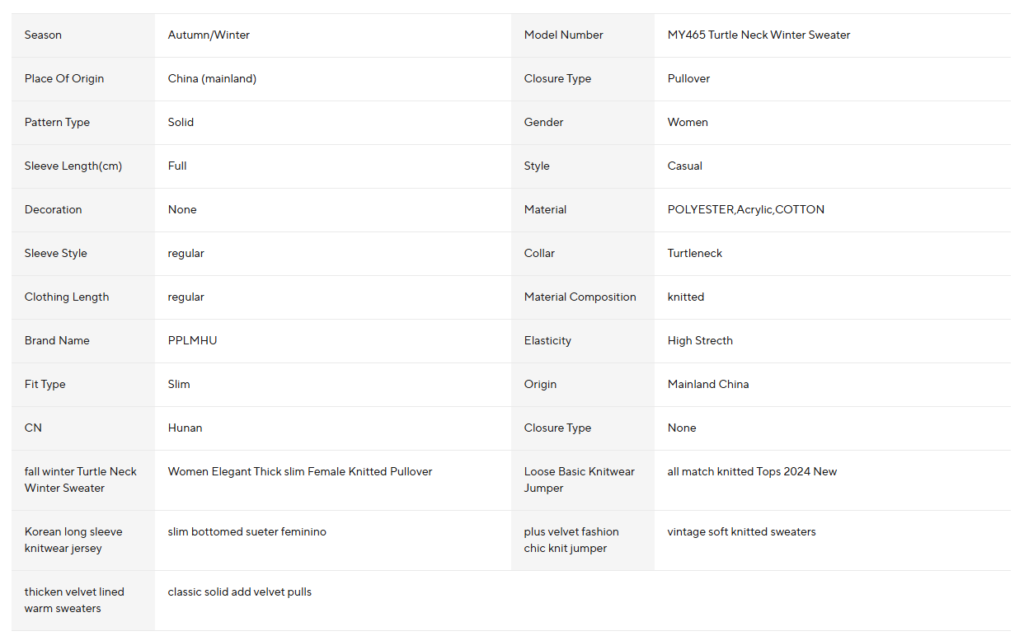Select the classic solid add velvet pulls text
This screenshot has width=1024, height=636.
tap(239, 592)
